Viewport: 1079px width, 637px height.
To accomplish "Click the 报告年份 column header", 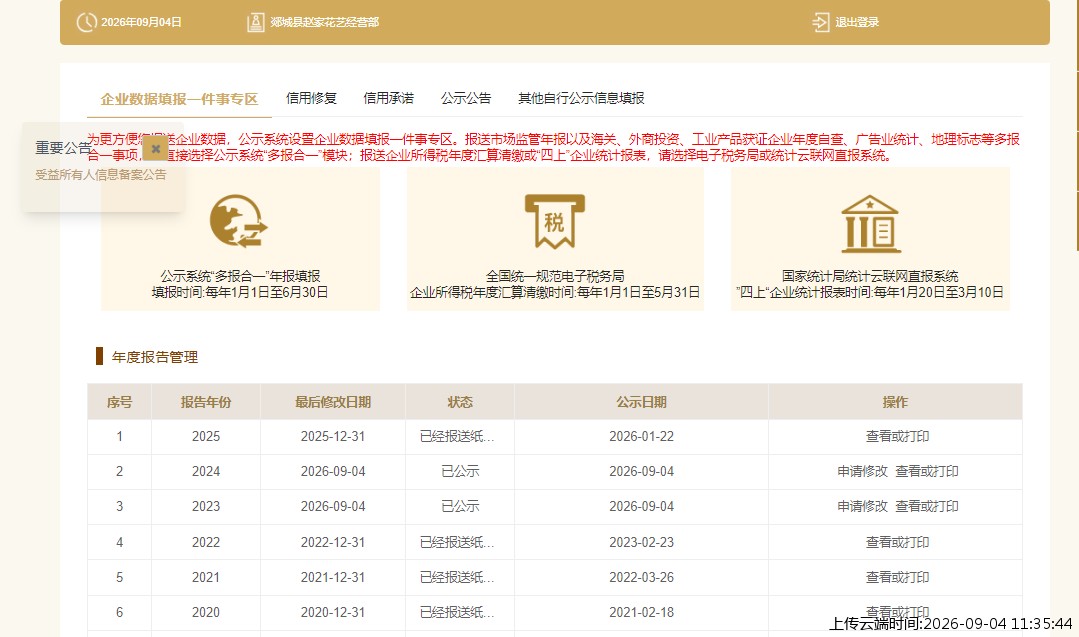I will [206, 402].
